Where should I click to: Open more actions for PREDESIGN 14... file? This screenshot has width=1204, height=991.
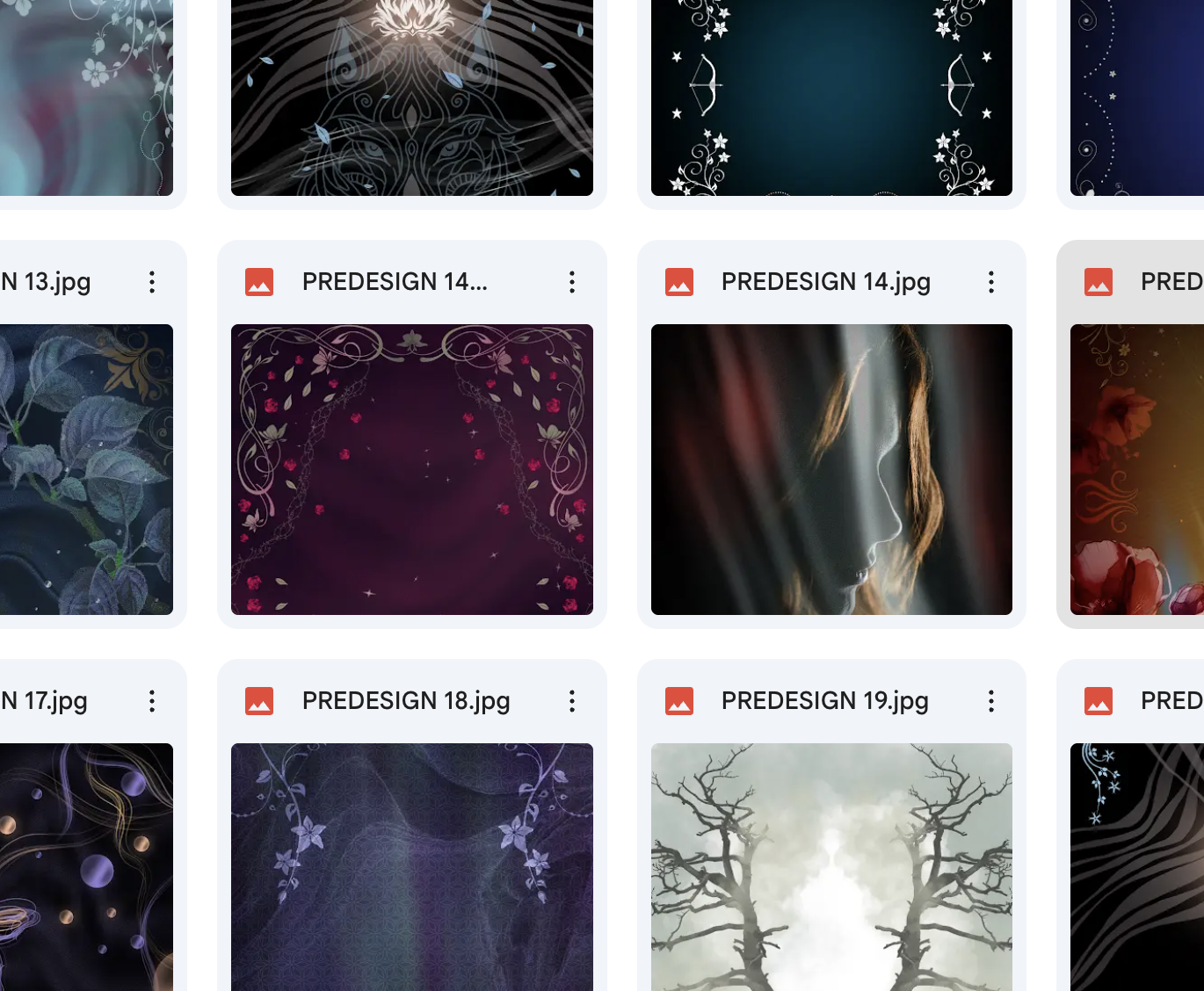click(572, 282)
